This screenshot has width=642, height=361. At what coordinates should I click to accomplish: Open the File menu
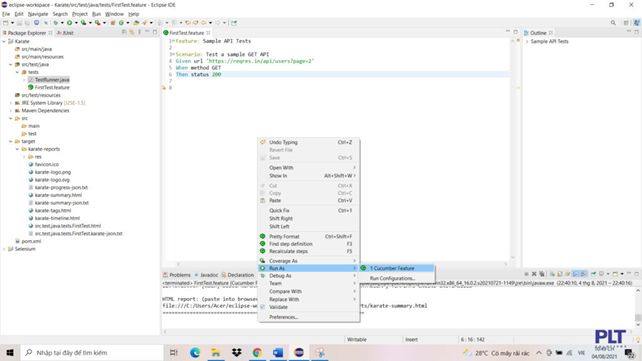tap(6, 14)
